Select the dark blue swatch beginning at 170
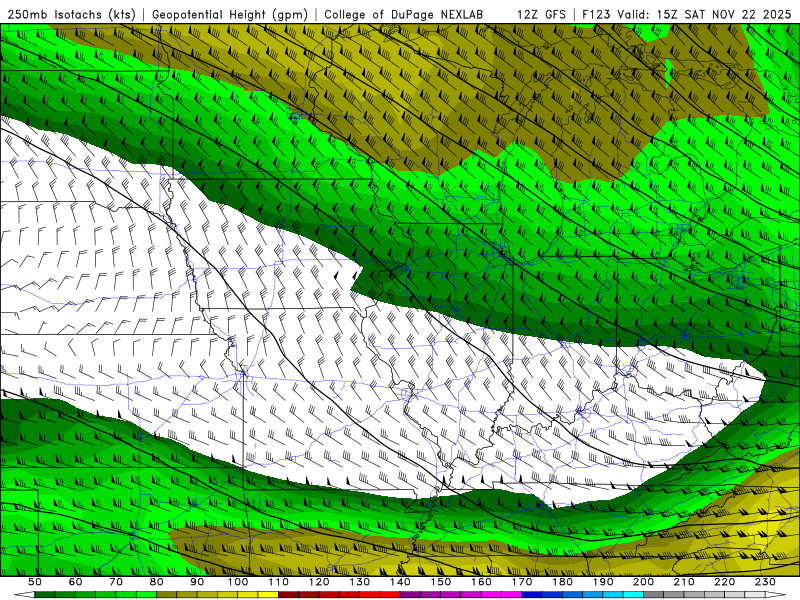This screenshot has width=800, height=600. tap(532, 595)
